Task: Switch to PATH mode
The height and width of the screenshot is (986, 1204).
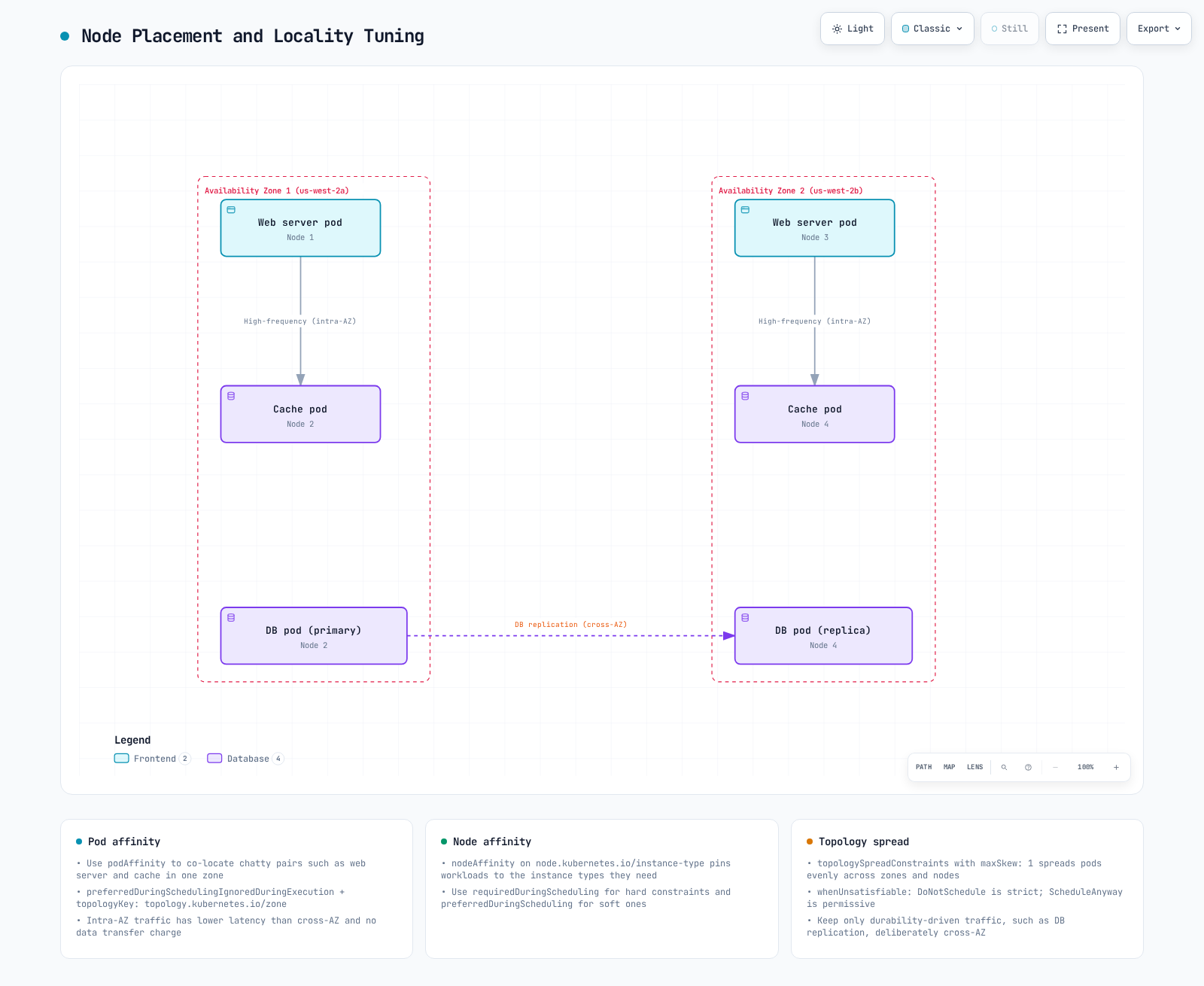Action: tap(923, 767)
